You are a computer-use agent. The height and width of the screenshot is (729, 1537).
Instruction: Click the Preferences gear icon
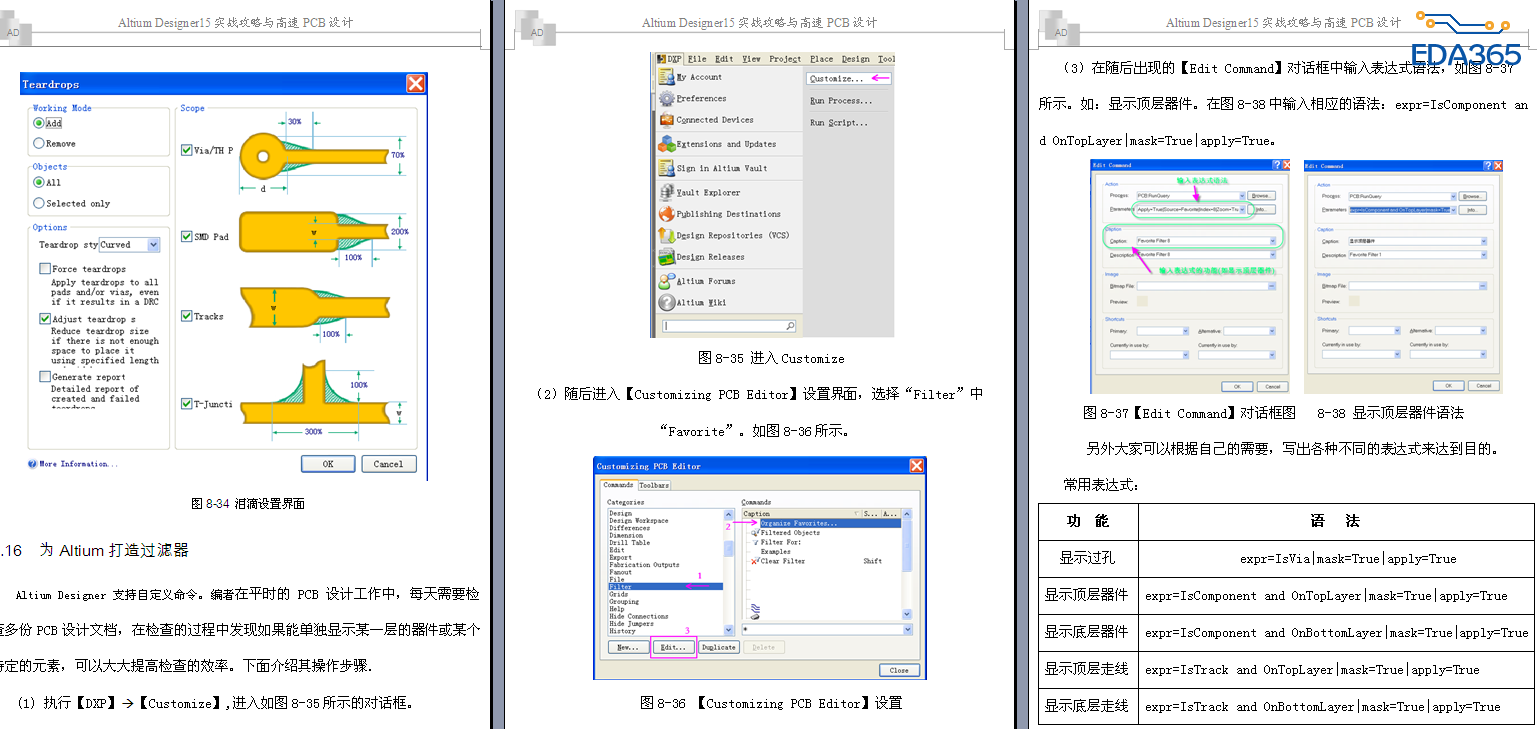coord(666,99)
